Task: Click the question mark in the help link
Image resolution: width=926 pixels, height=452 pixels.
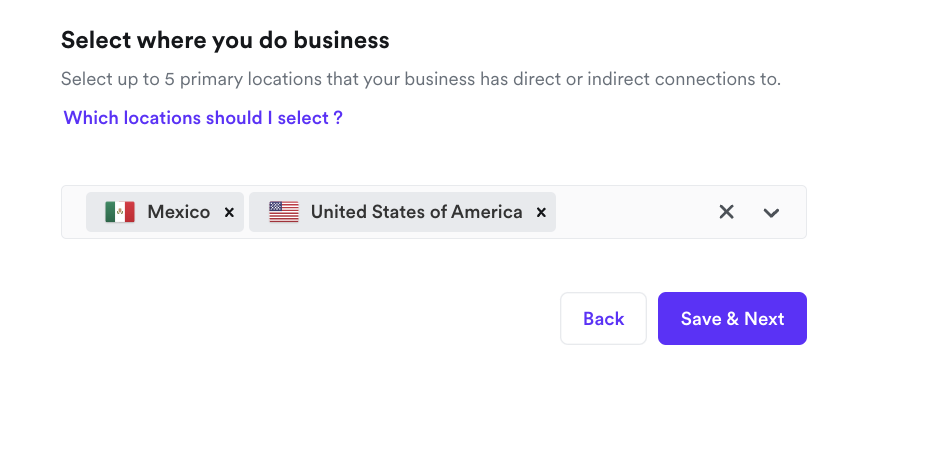Action: pyautogui.click(x=338, y=118)
